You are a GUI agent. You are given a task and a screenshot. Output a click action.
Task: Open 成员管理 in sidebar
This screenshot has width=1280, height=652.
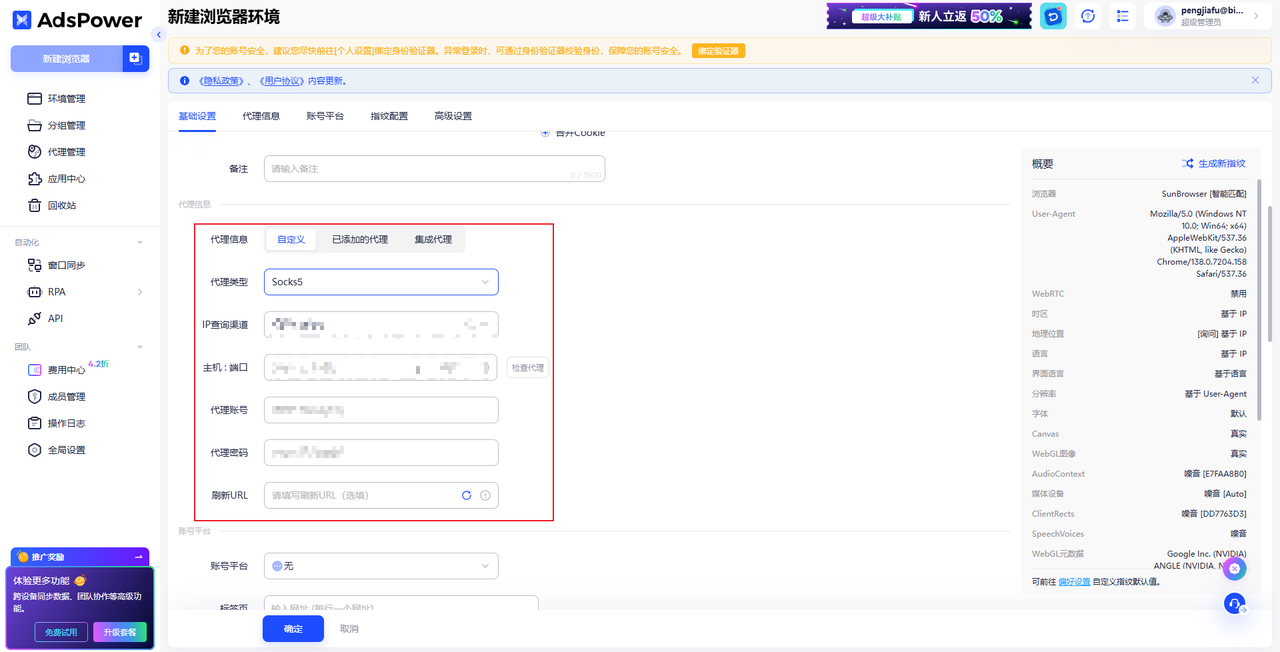click(x=66, y=397)
